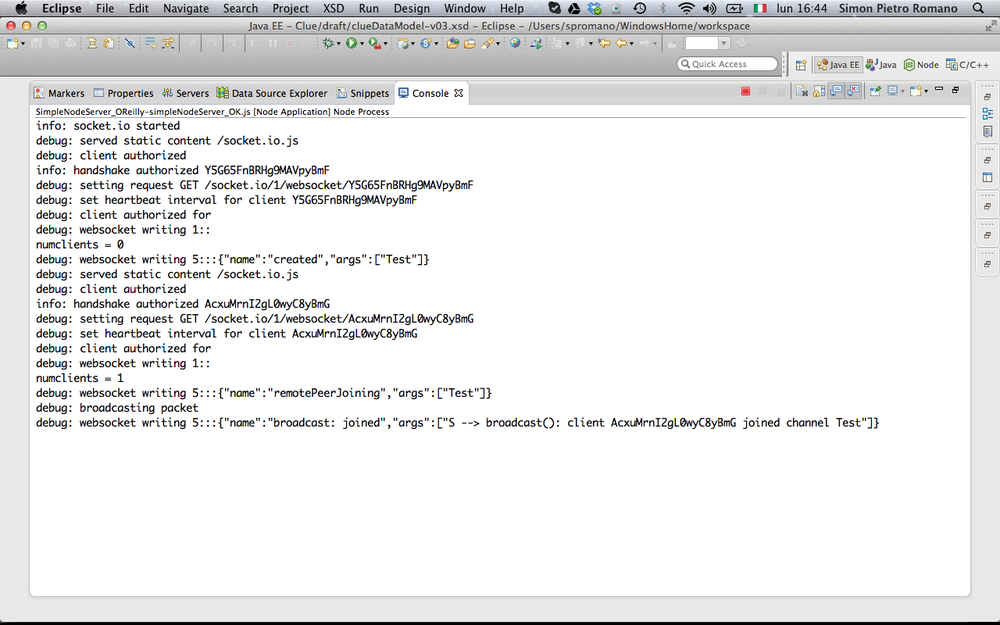The width and height of the screenshot is (1000, 625).
Task: Save the current editor file
Action: (x=37, y=43)
